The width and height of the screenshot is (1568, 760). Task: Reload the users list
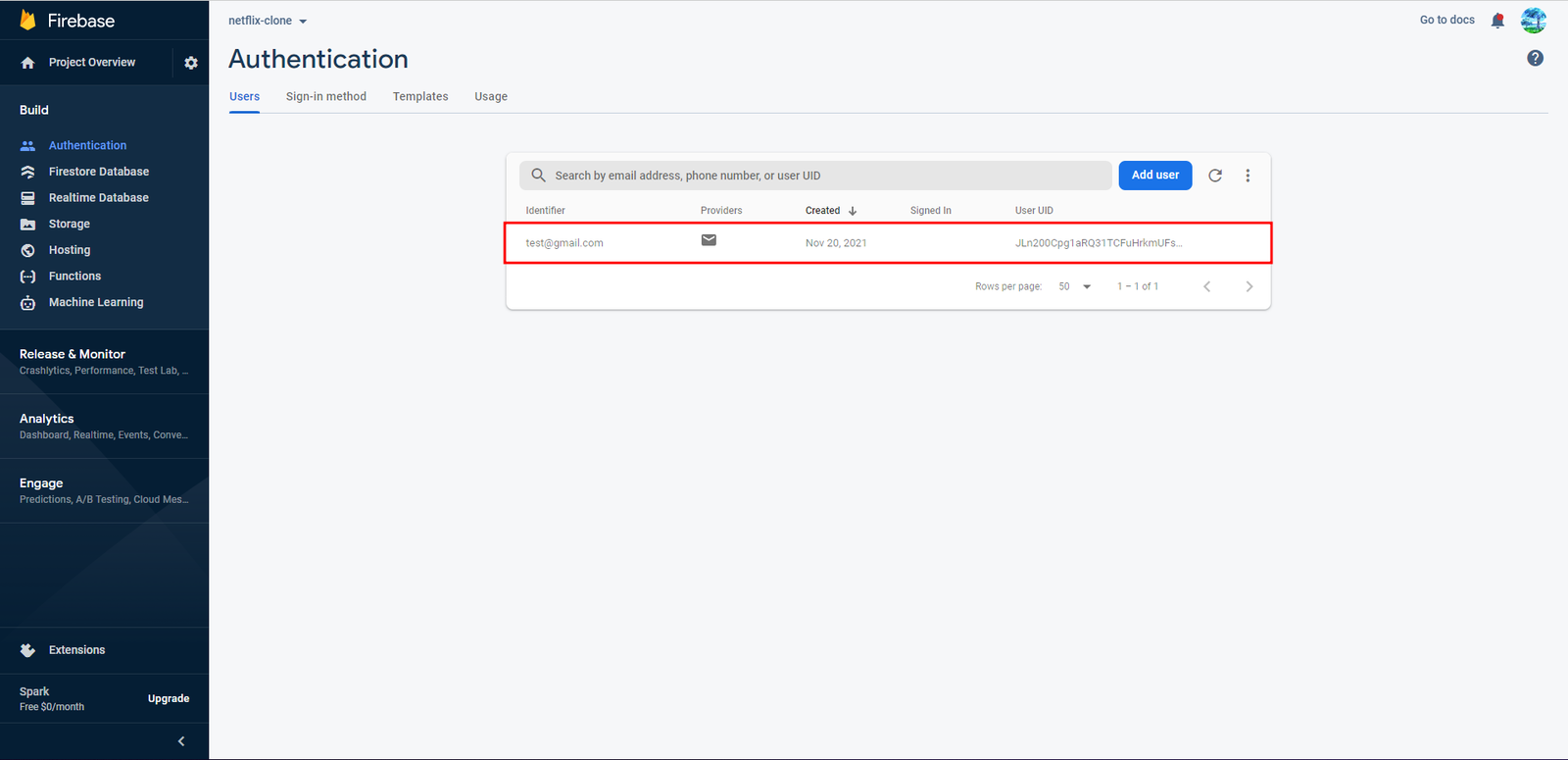[x=1215, y=176]
